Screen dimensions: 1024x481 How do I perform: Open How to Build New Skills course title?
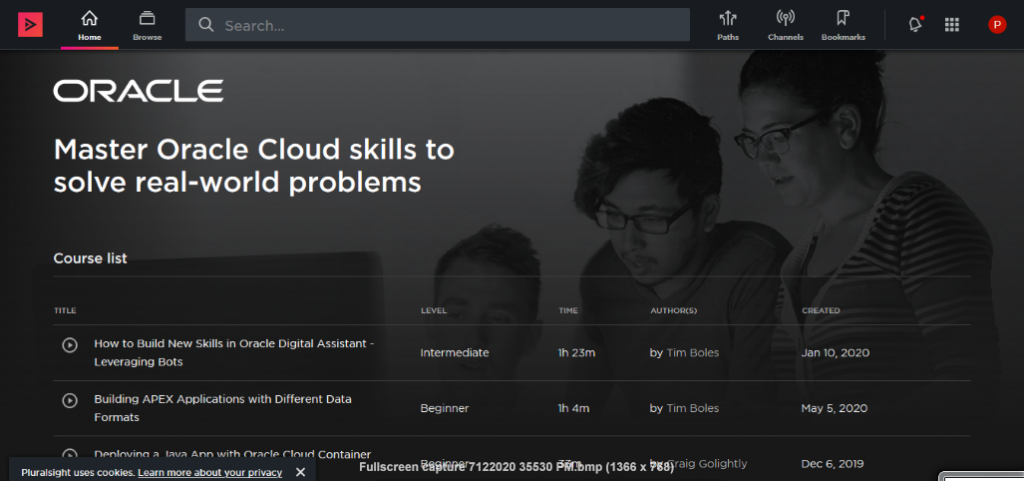click(x=234, y=352)
